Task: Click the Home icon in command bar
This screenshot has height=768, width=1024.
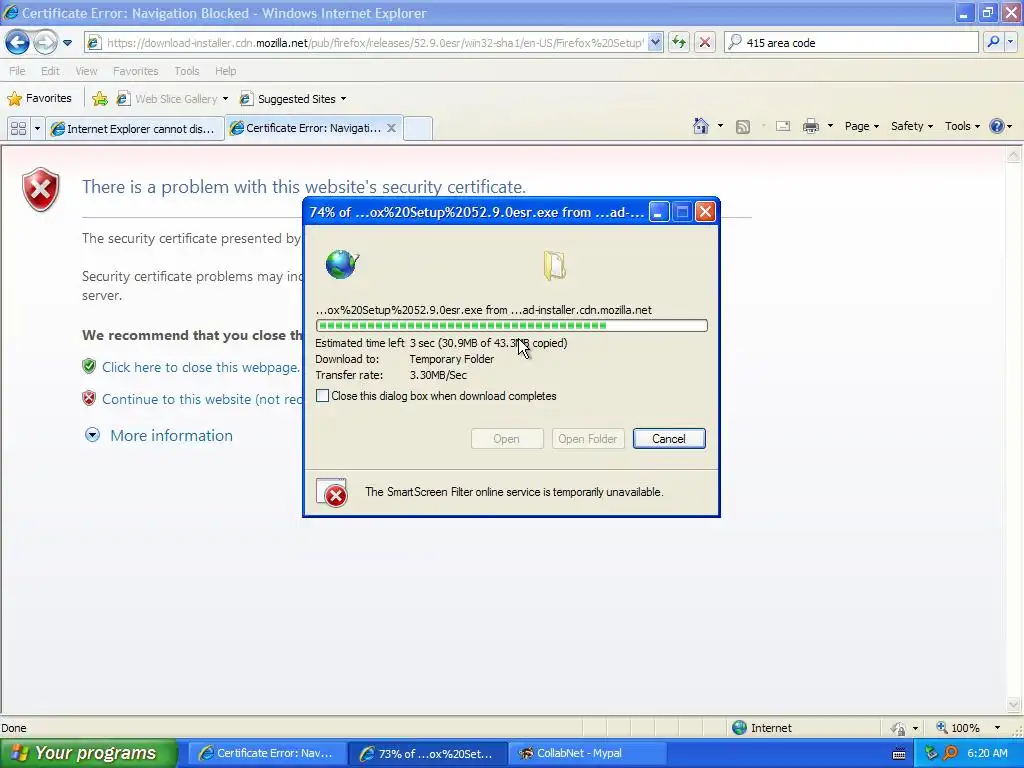Action: 701,126
